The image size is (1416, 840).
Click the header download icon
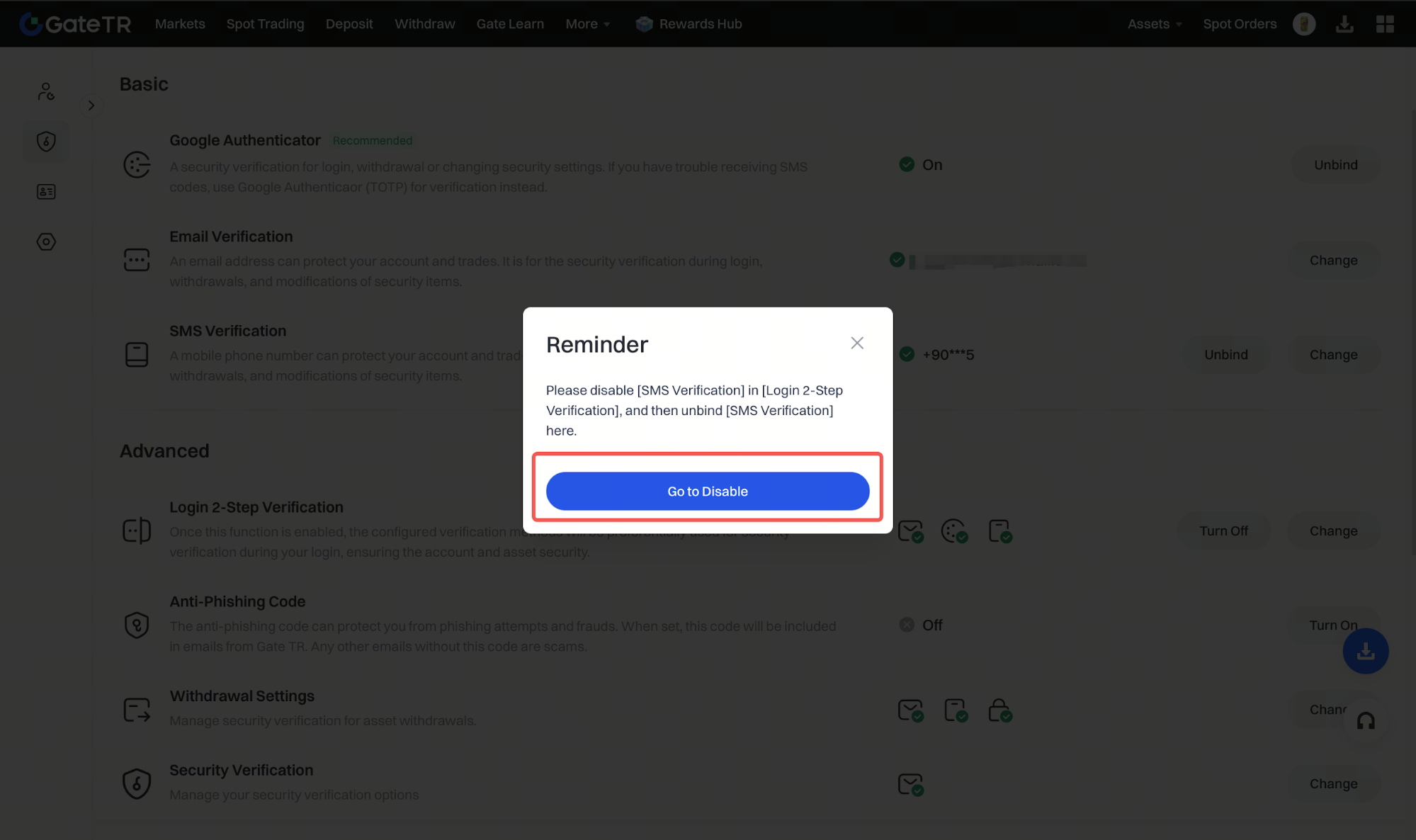pos(1344,24)
